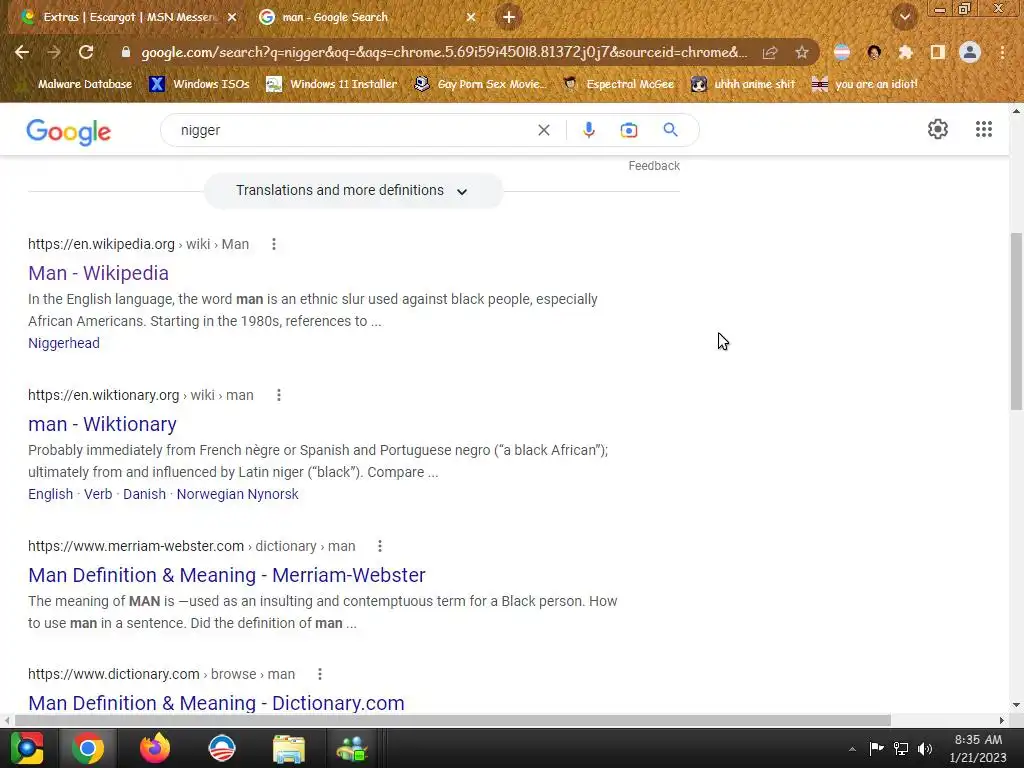Open the 'man - Wiktionary' result
The width and height of the screenshot is (1024, 768).
click(x=102, y=424)
